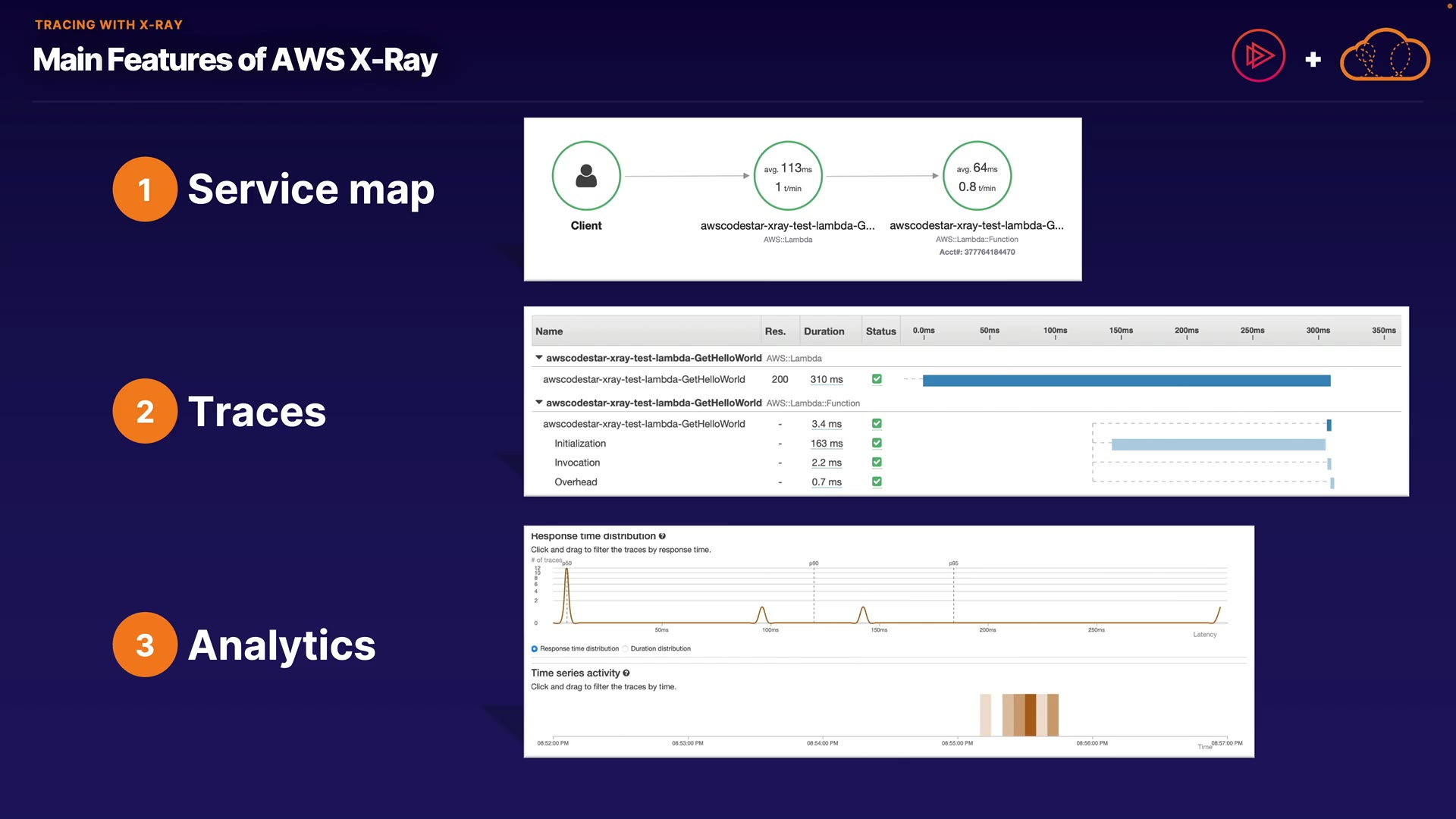The height and width of the screenshot is (819, 1456).
Task: Collapse the AWS::Lambda trace group
Action: click(x=539, y=358)
